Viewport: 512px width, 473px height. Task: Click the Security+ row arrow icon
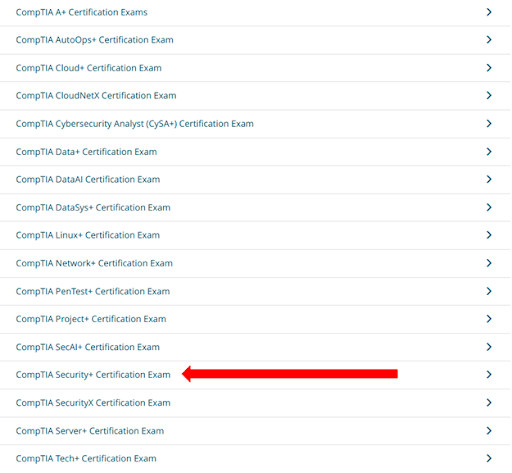[x=489, y=375]
